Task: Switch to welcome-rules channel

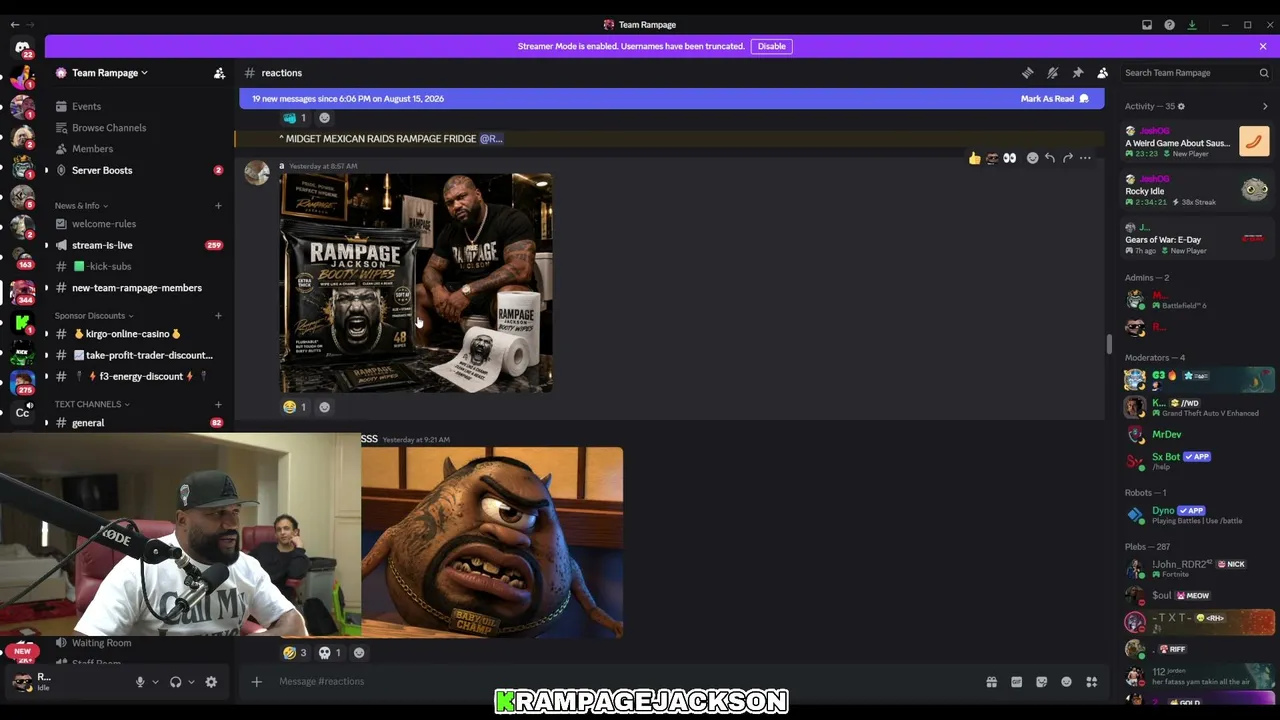Action: (139, 224)
